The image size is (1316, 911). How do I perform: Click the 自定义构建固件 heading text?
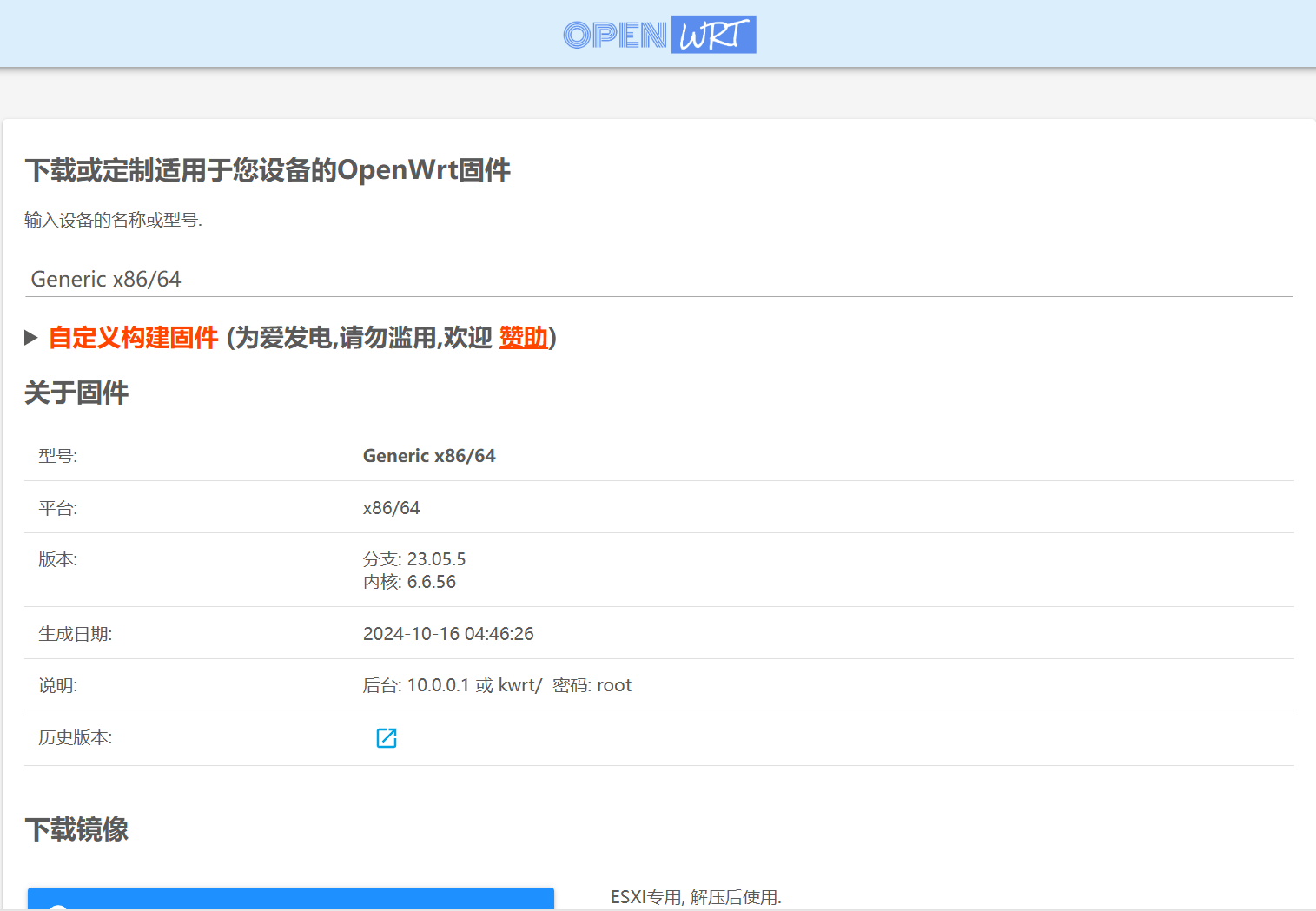coord(134,338)
